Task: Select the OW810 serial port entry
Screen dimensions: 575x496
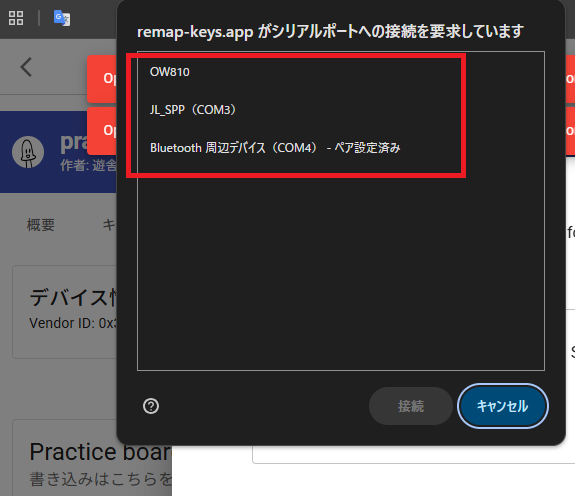Action: [x=341, y=72]
